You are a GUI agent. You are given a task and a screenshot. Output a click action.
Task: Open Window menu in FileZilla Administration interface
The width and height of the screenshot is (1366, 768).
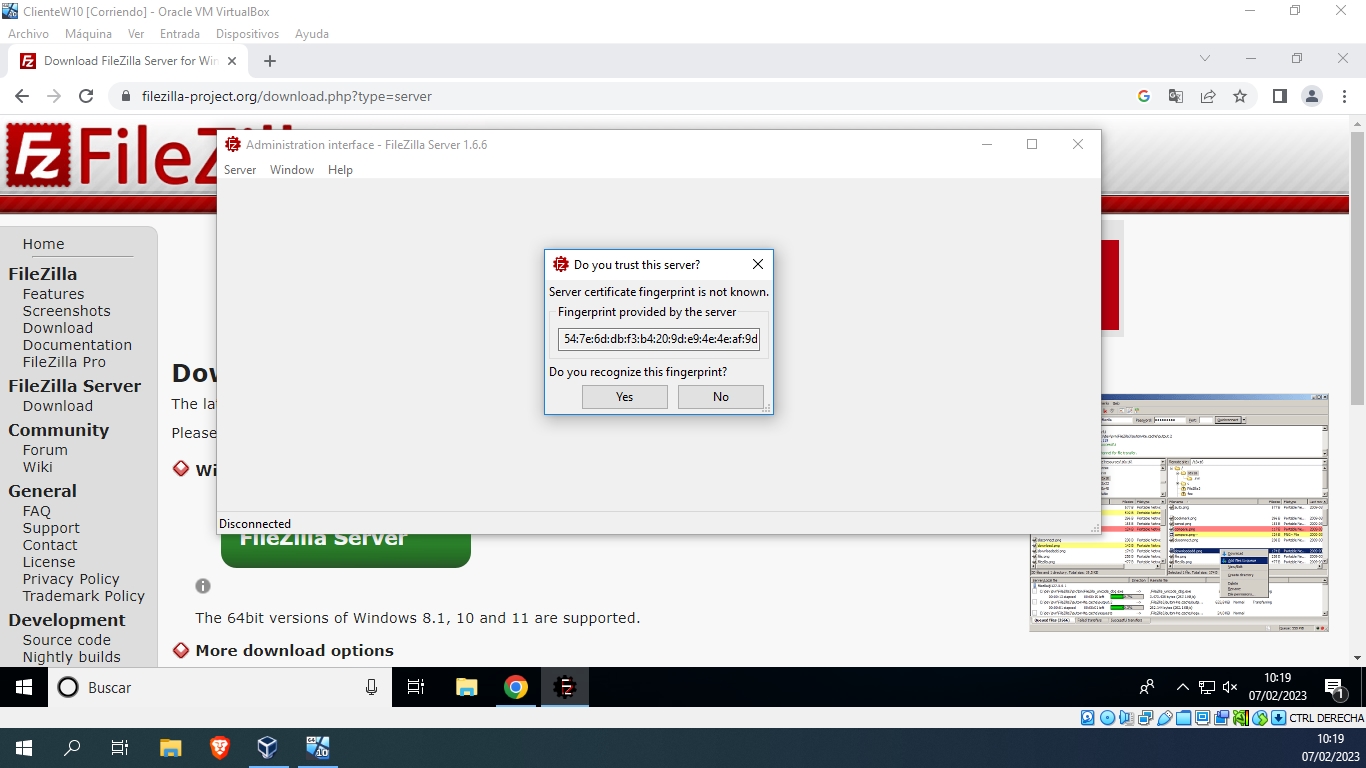pos(292,170)
